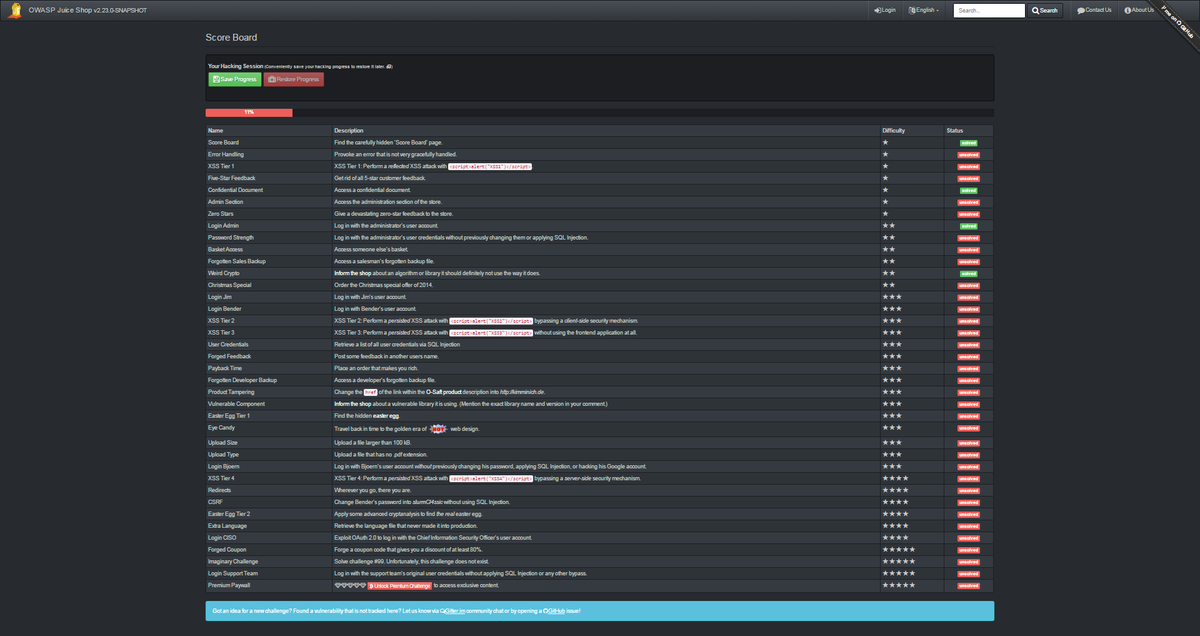The image size is (1200, 636).
Task: Click the solved badge for Weird Crypto
Action: [968, 273]
